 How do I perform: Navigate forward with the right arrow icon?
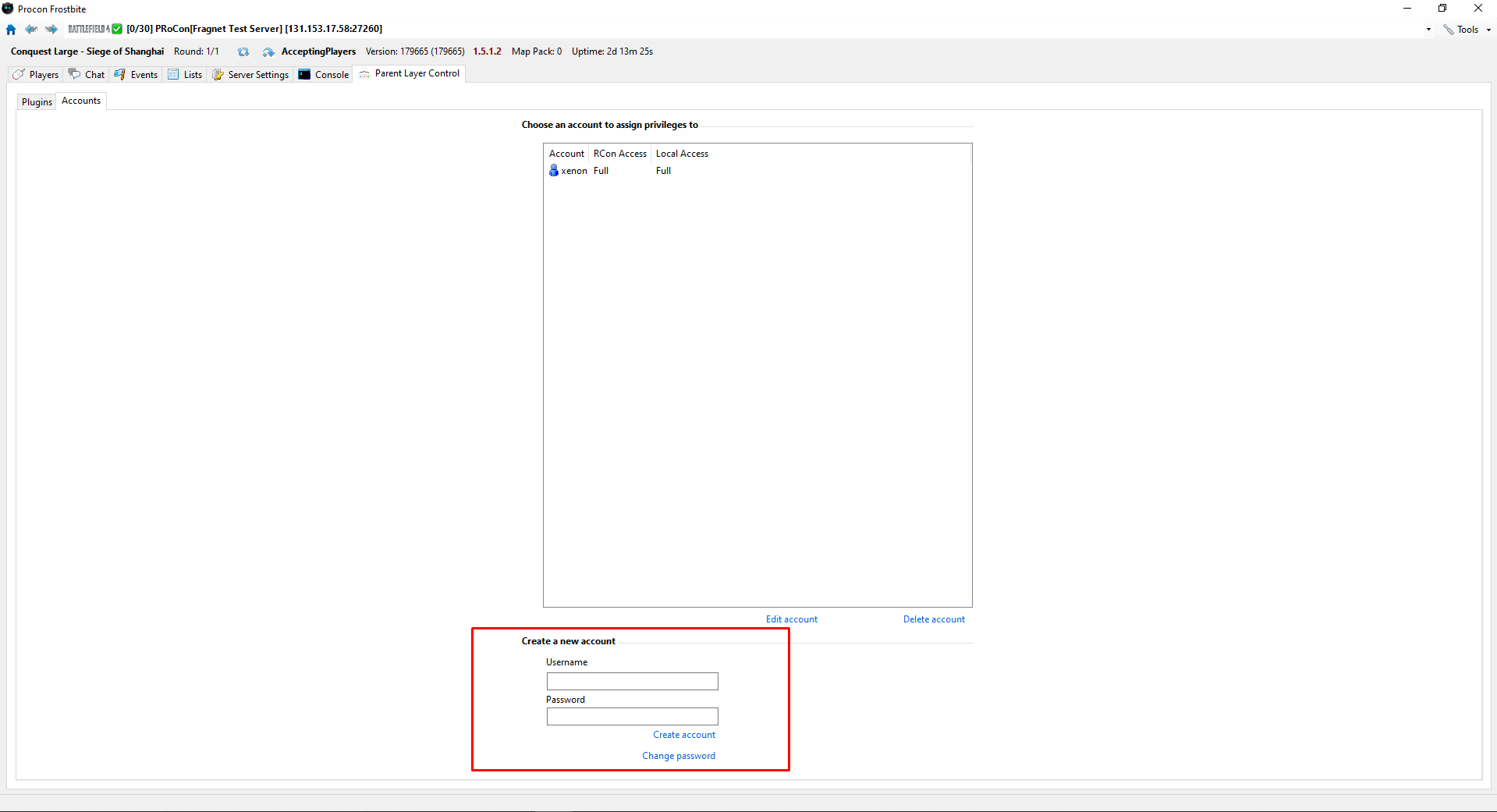tap(51, 30)
